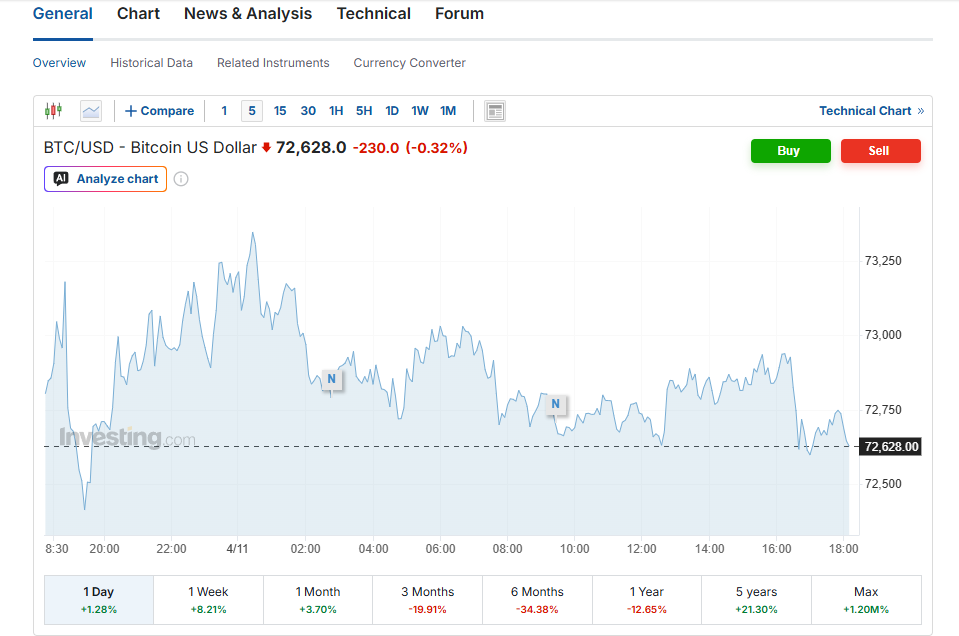Choose the 6 Months range
The height and width of the screenshot is (636, 959).
tap(537, 599)
